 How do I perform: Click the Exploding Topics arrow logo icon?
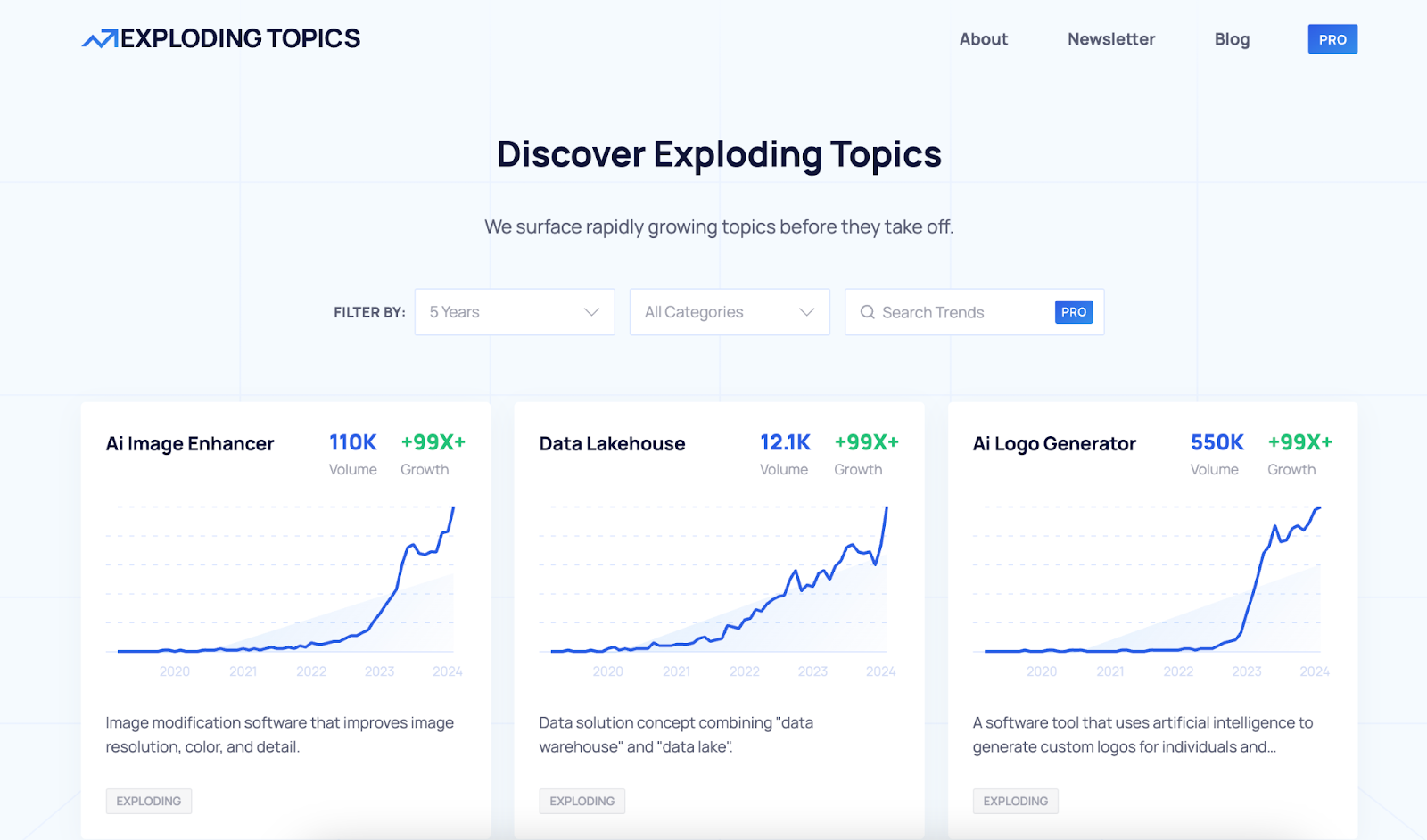[x=100, y=38]
